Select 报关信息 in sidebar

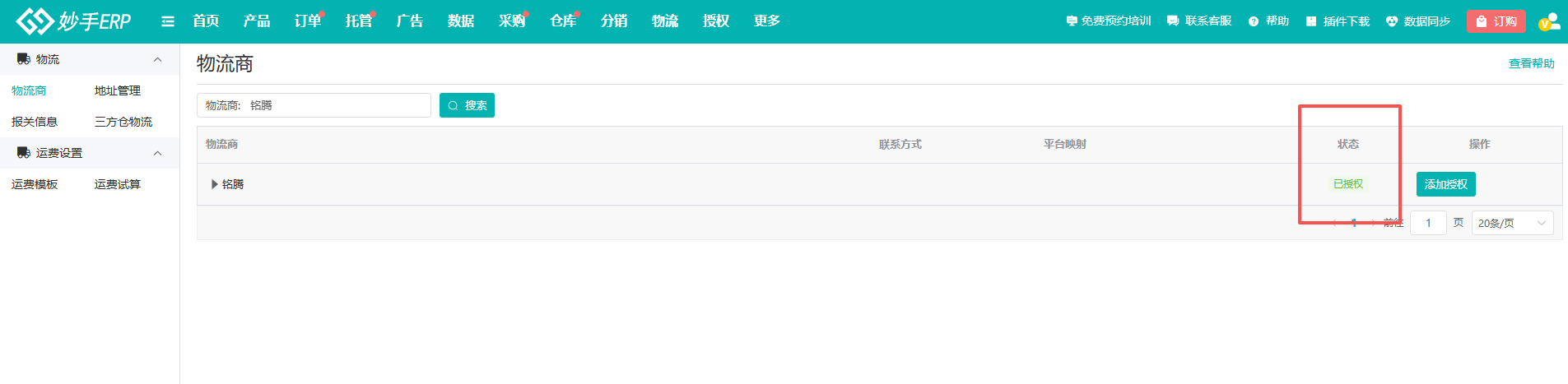[35, 122]
